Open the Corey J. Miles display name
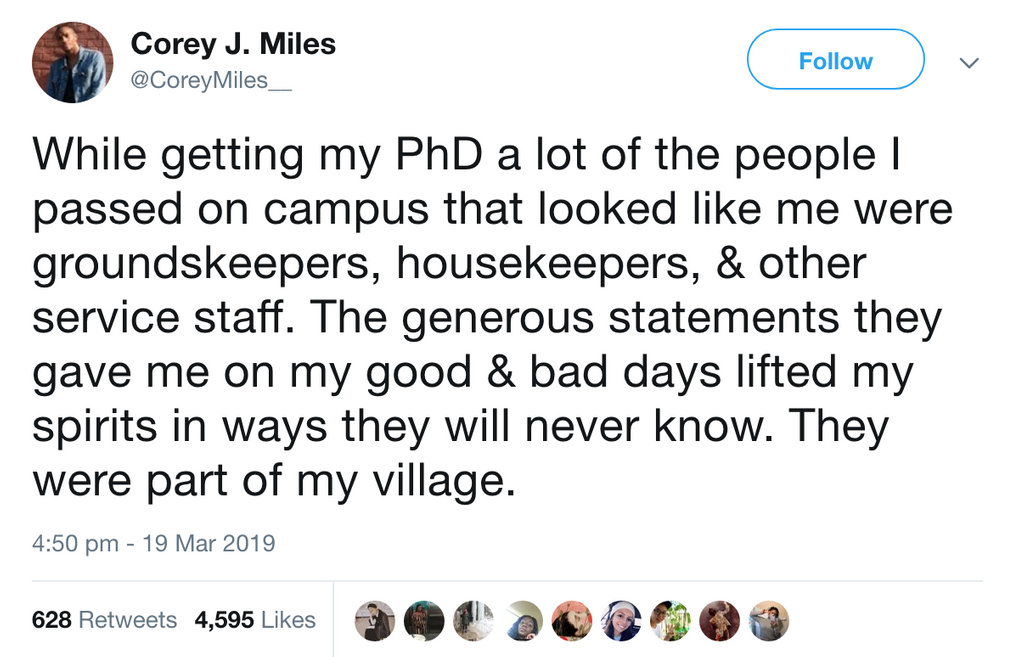The image size is (1024, 657). point(233,44)
